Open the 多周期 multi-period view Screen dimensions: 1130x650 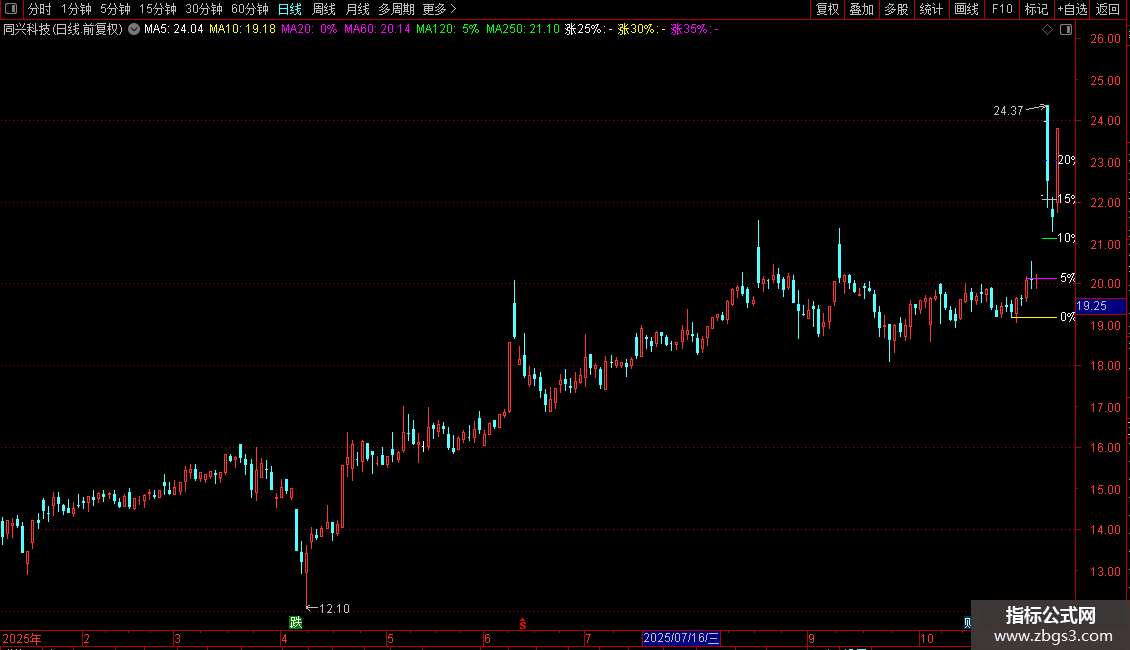[x=396, y=9]
